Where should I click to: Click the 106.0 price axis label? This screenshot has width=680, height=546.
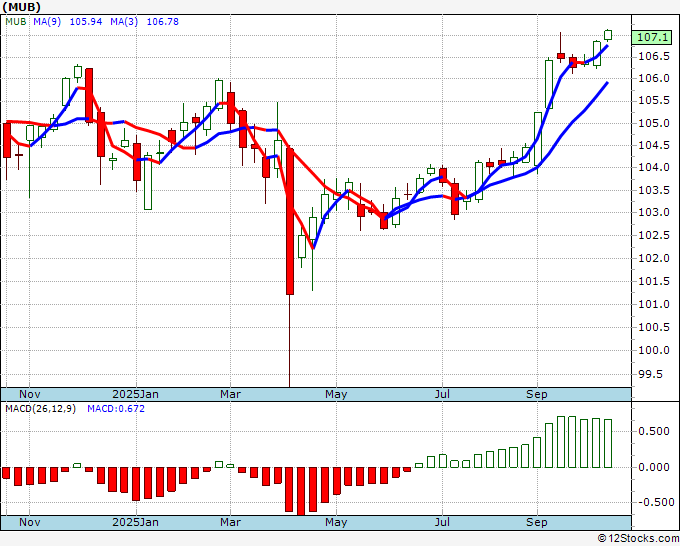pos(654,78)
